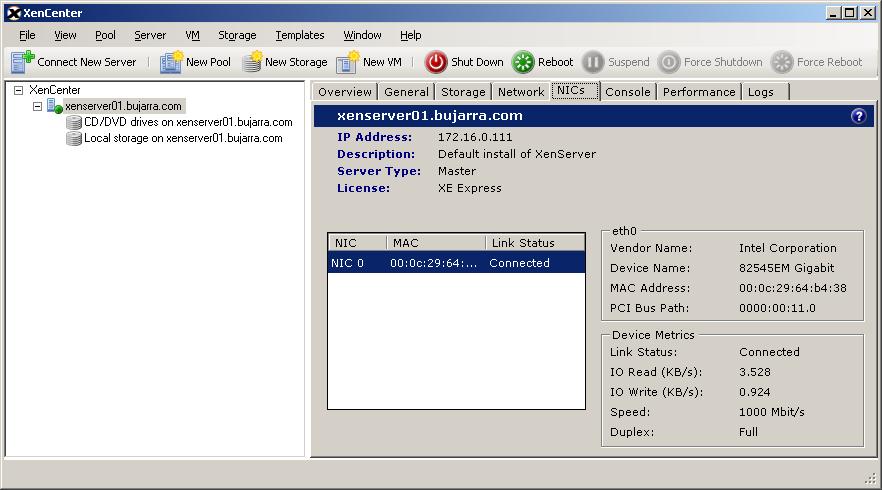Click the Shut Down button label
The image size is (882, 490).
tap(477, 62)
